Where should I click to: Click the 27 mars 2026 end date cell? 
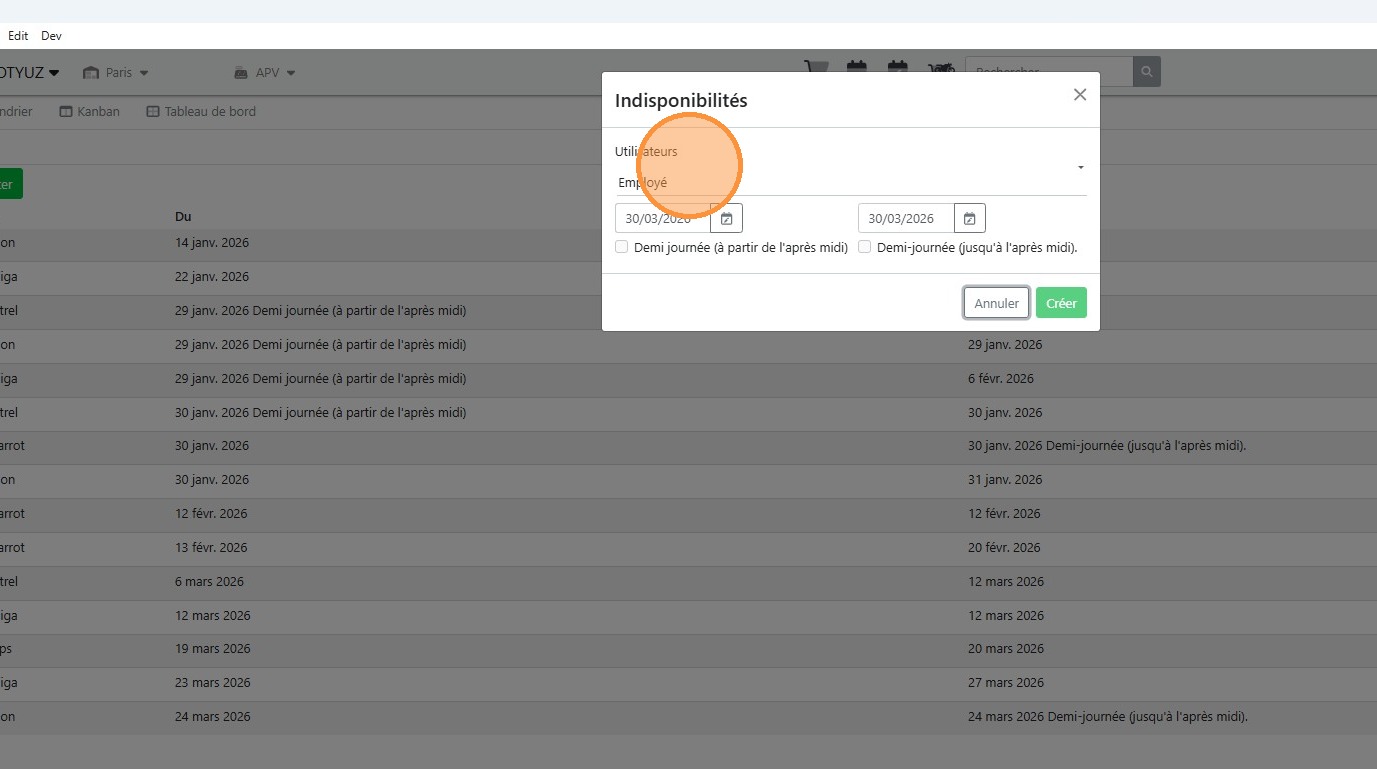[x=1006, y=683]
